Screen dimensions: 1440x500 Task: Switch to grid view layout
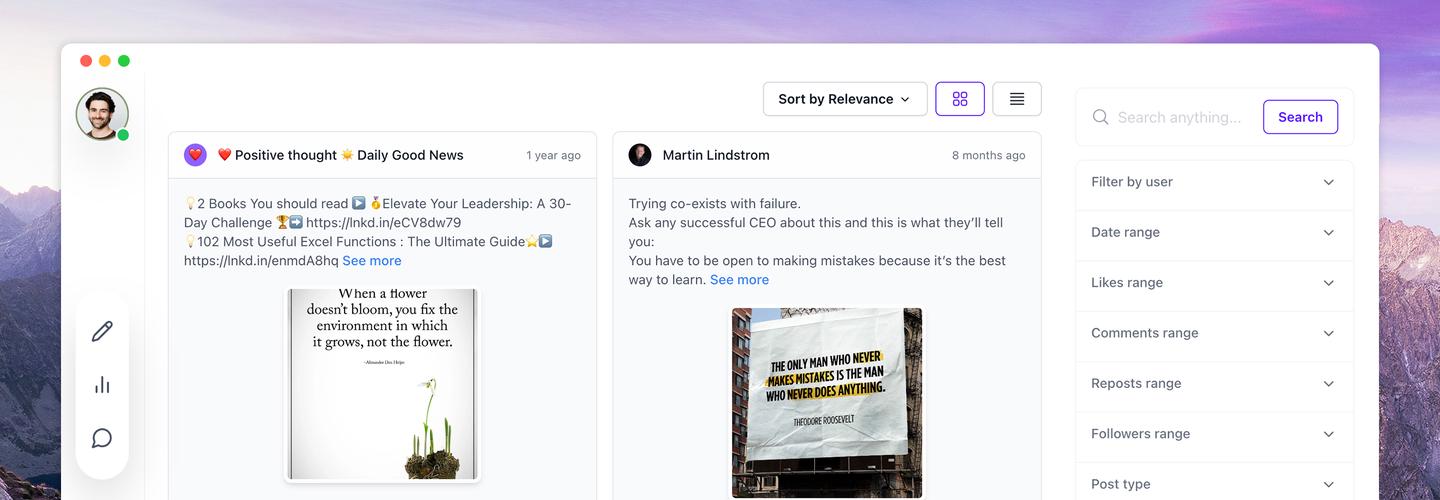(x=960, y=99)
